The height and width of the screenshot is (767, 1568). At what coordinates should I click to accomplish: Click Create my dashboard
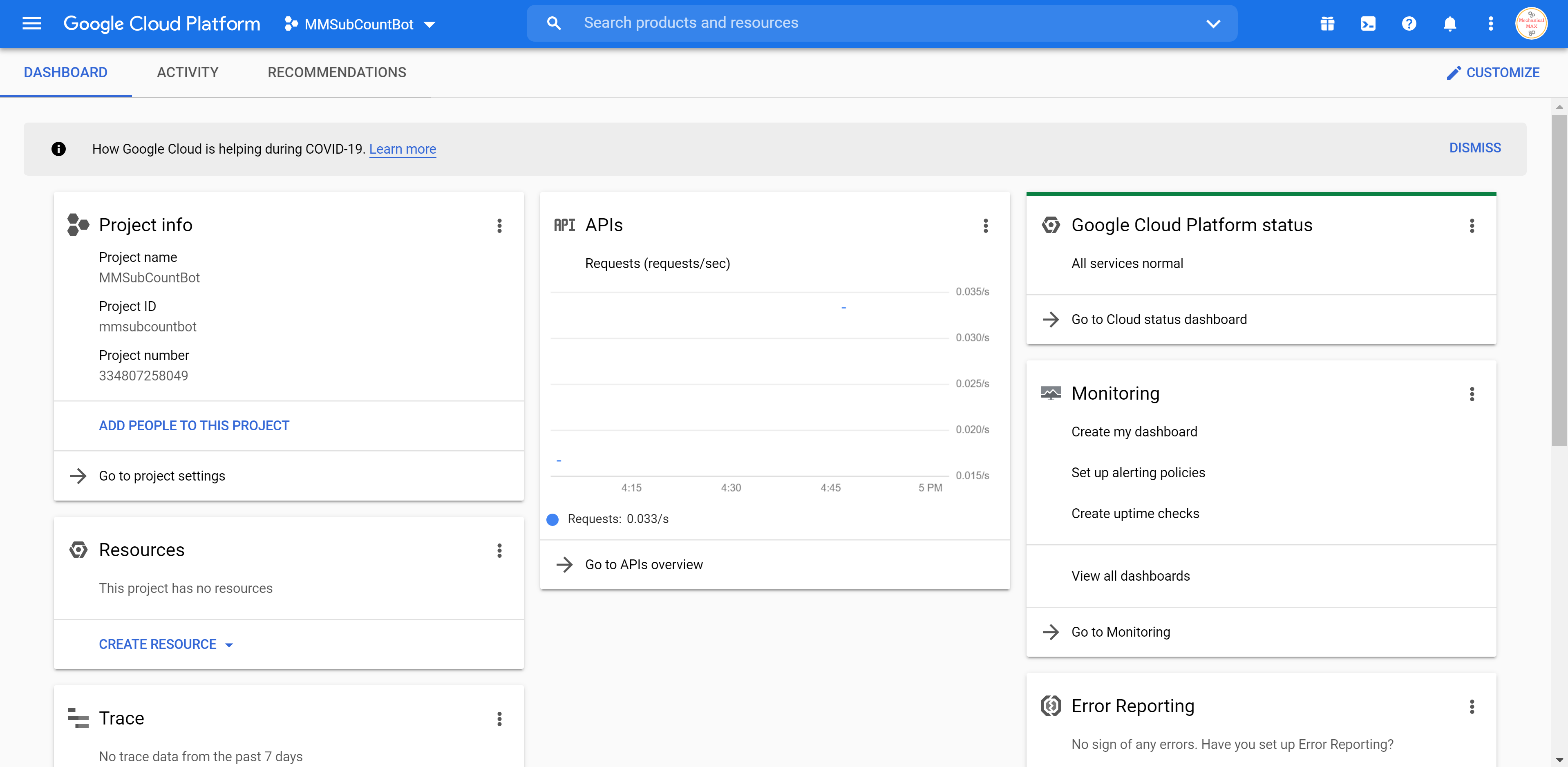[1133, 432]
